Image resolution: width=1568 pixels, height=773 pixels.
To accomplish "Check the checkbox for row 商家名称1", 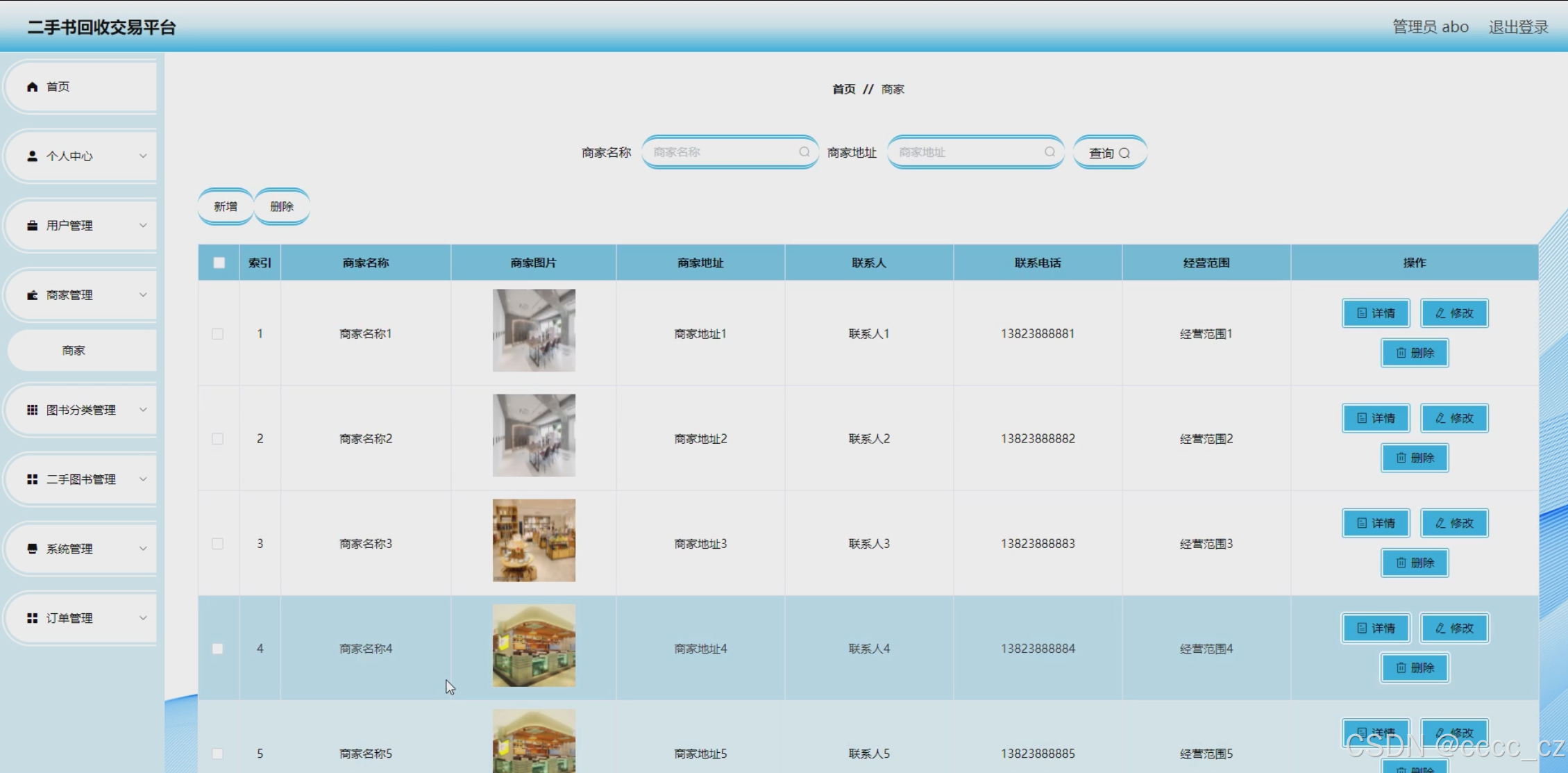I will (x=218, y=334).
